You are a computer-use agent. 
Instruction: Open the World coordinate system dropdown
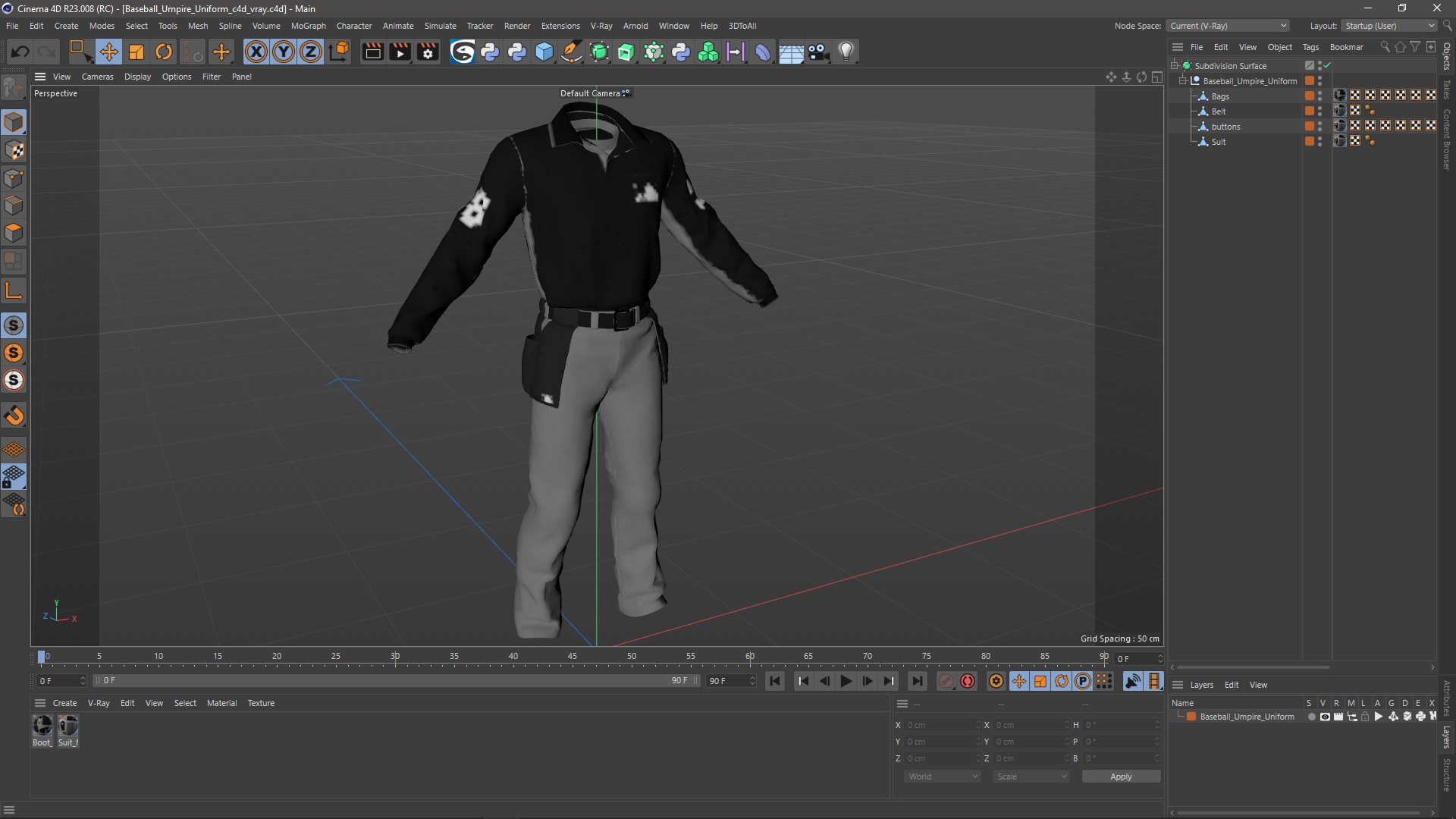pyautogui.click(x=943, y=777)
